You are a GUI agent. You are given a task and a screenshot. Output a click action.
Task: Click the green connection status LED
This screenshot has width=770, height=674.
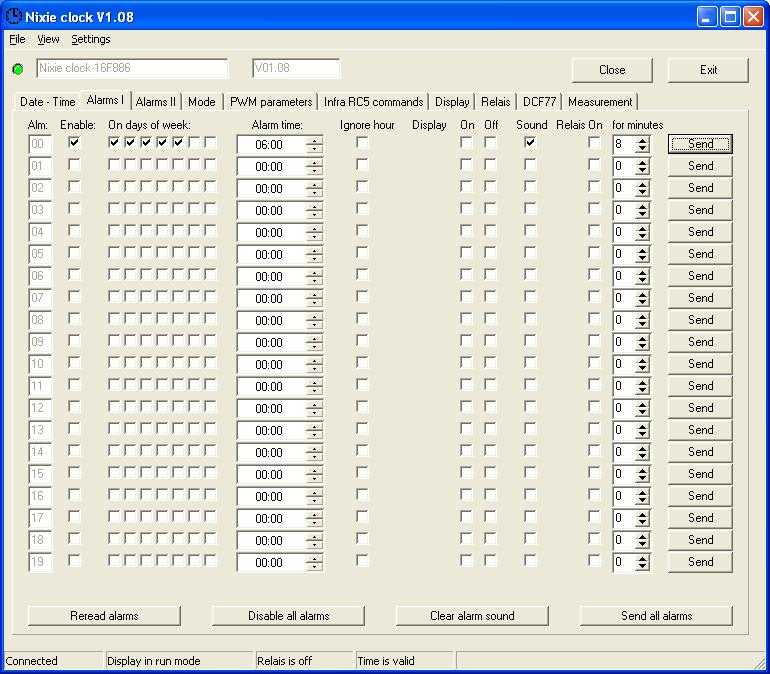pyautogui.click(x=18, y=69)
